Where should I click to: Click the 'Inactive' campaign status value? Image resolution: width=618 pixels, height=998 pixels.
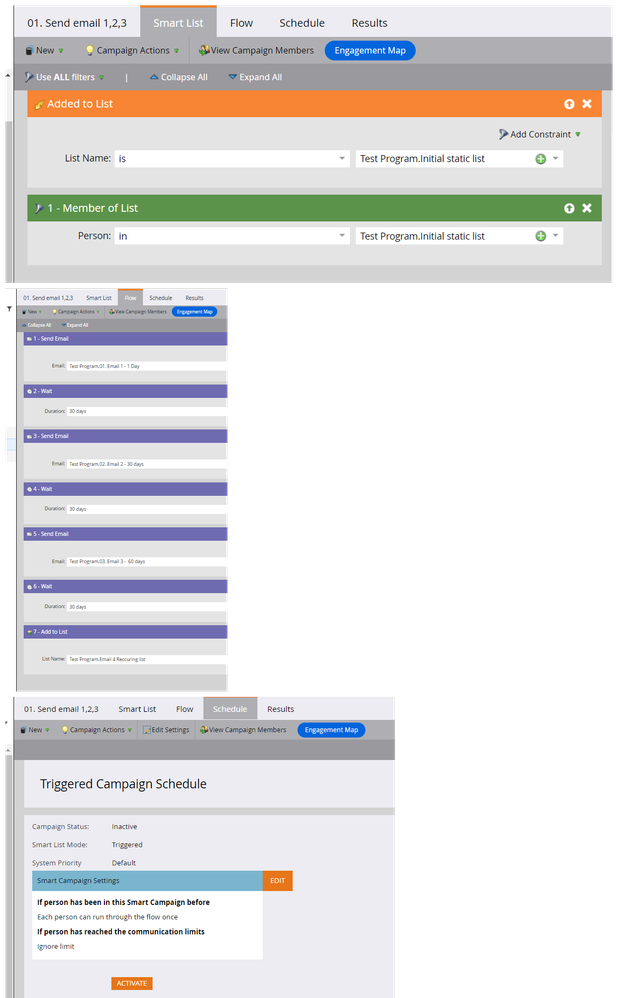[x=124, y=827]
